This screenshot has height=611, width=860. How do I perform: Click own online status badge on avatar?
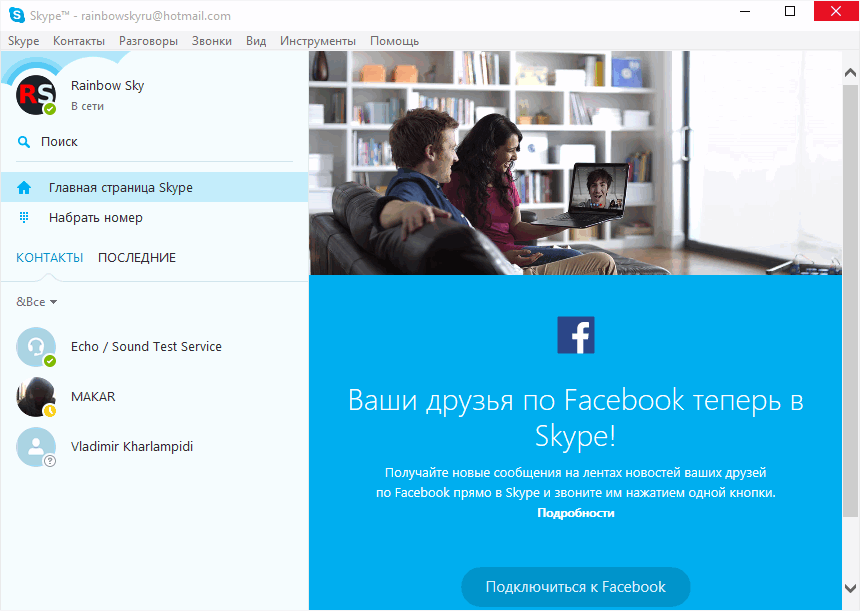point(50,109)
